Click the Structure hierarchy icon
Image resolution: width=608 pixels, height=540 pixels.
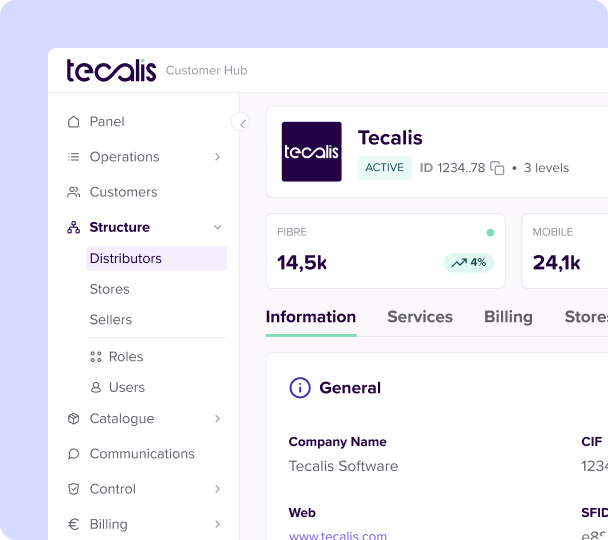[73, 227]
